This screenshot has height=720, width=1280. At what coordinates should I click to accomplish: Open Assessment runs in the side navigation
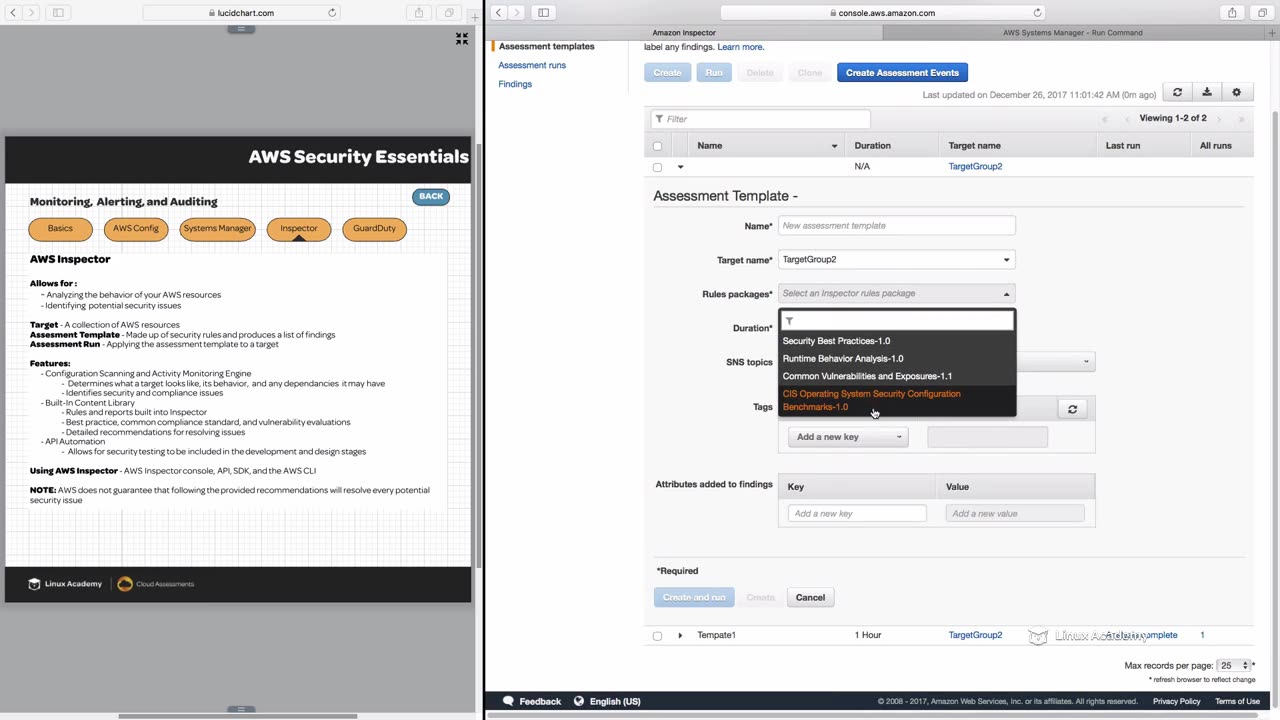532,65
